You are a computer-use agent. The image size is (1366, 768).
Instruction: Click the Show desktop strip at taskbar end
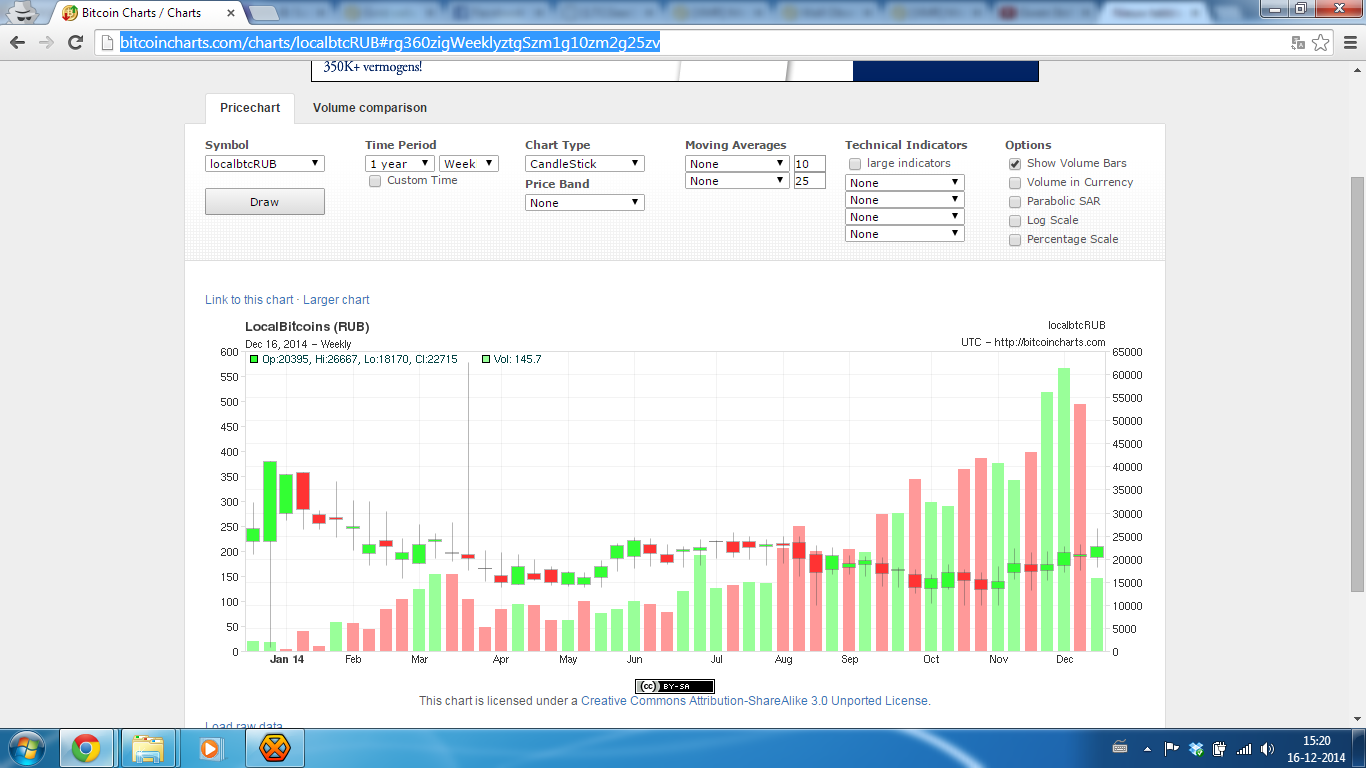pos(1359,748)
